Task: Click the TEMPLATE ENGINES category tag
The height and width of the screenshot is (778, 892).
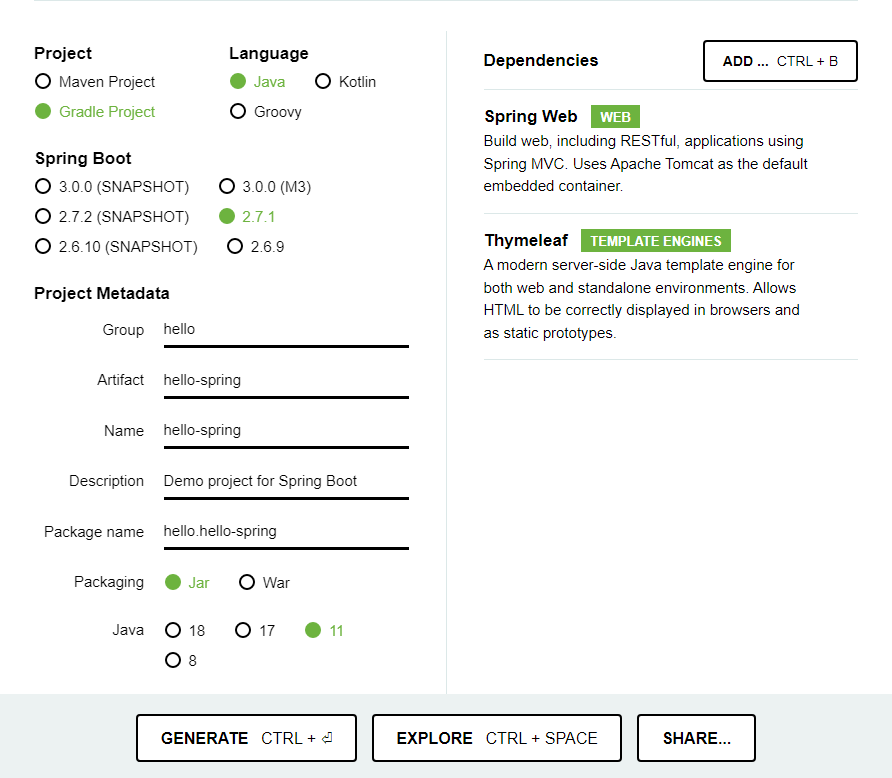Action: pyautogui.click(x=655, y=241)
